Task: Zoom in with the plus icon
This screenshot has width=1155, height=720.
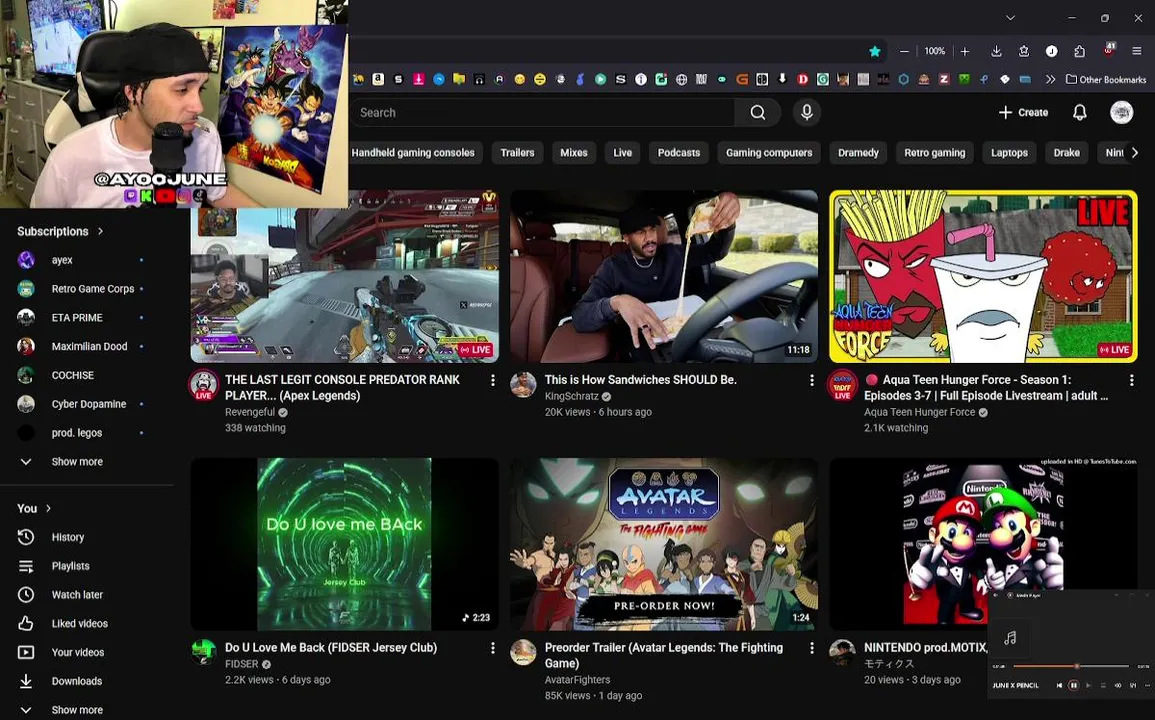Action: 965,51
